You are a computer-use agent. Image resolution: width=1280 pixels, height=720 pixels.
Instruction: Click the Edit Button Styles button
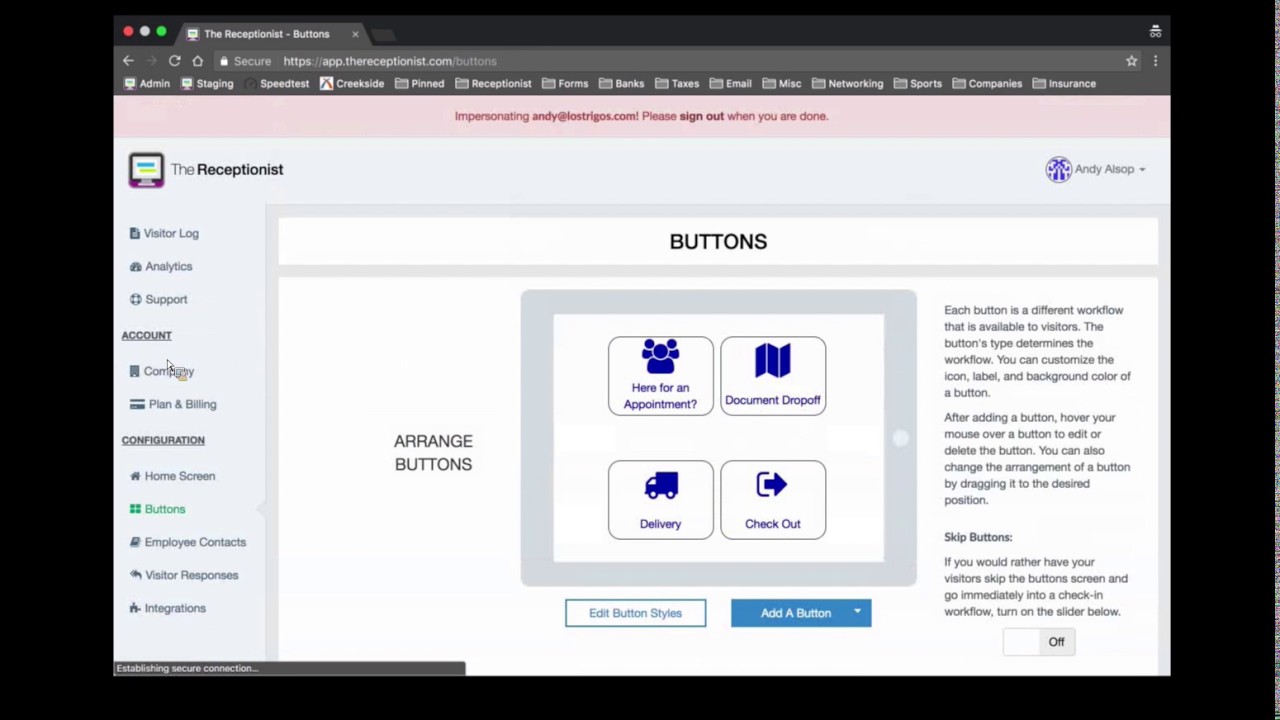635,613
